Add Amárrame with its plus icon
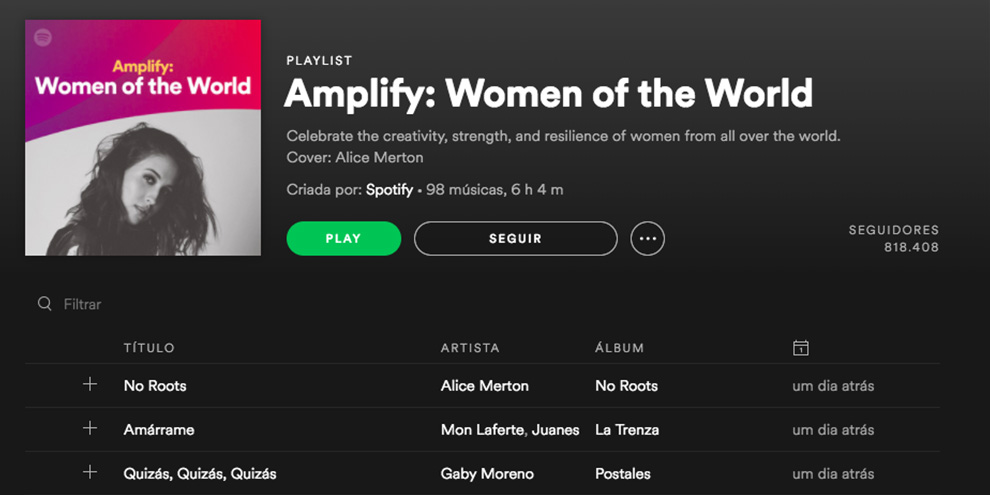Screen dimensions: 990x495 coord(90,428)
